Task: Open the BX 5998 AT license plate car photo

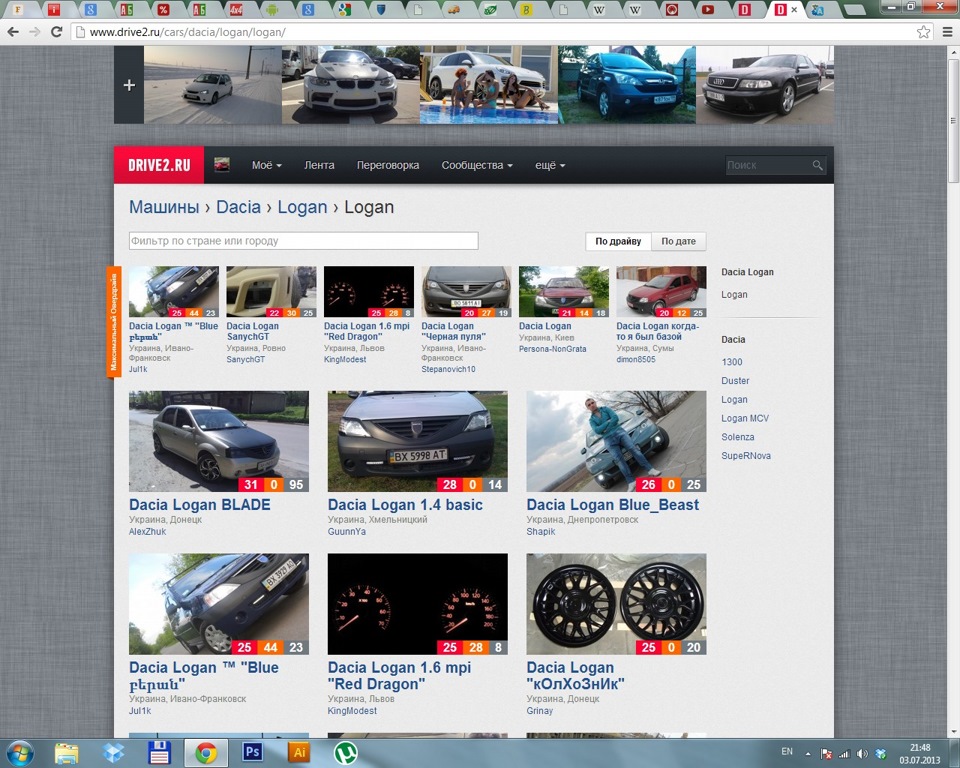Action: pyautogui.click(x=418, y=441)
